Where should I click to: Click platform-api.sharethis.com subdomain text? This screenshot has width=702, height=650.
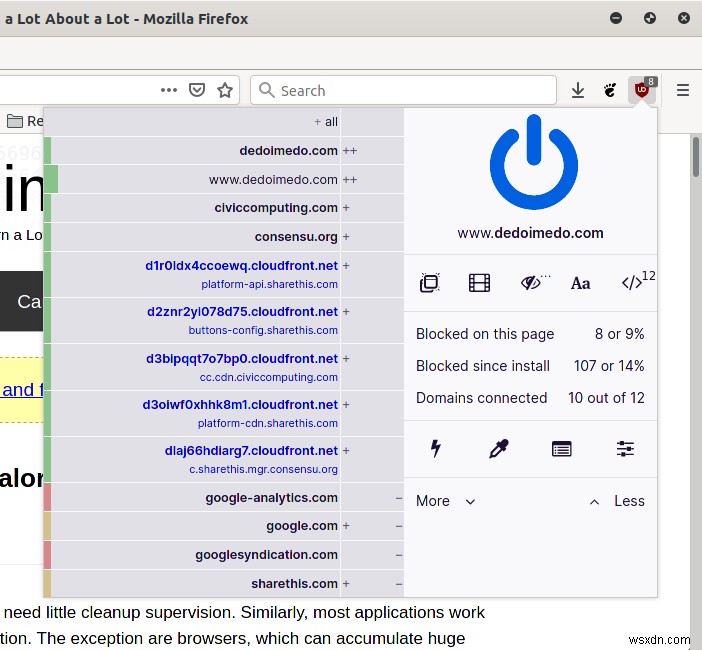point(270,284)
